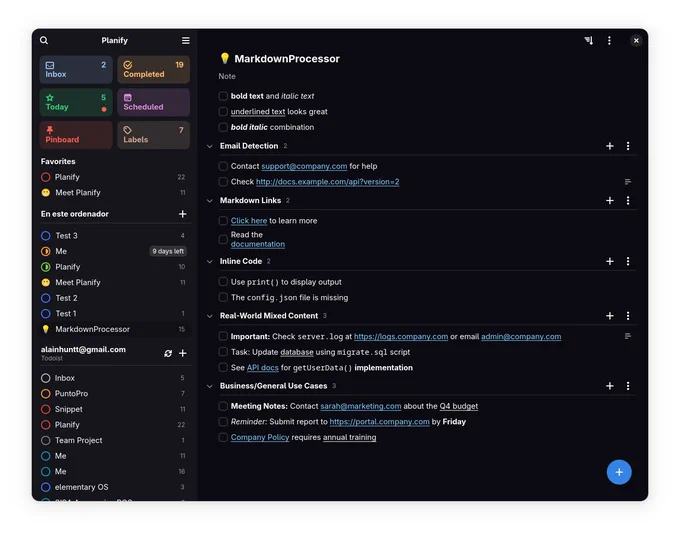Collapse the Real-World Mixed Content section
The height and width of the screenshot is (536, 680).
pos(210,316)
